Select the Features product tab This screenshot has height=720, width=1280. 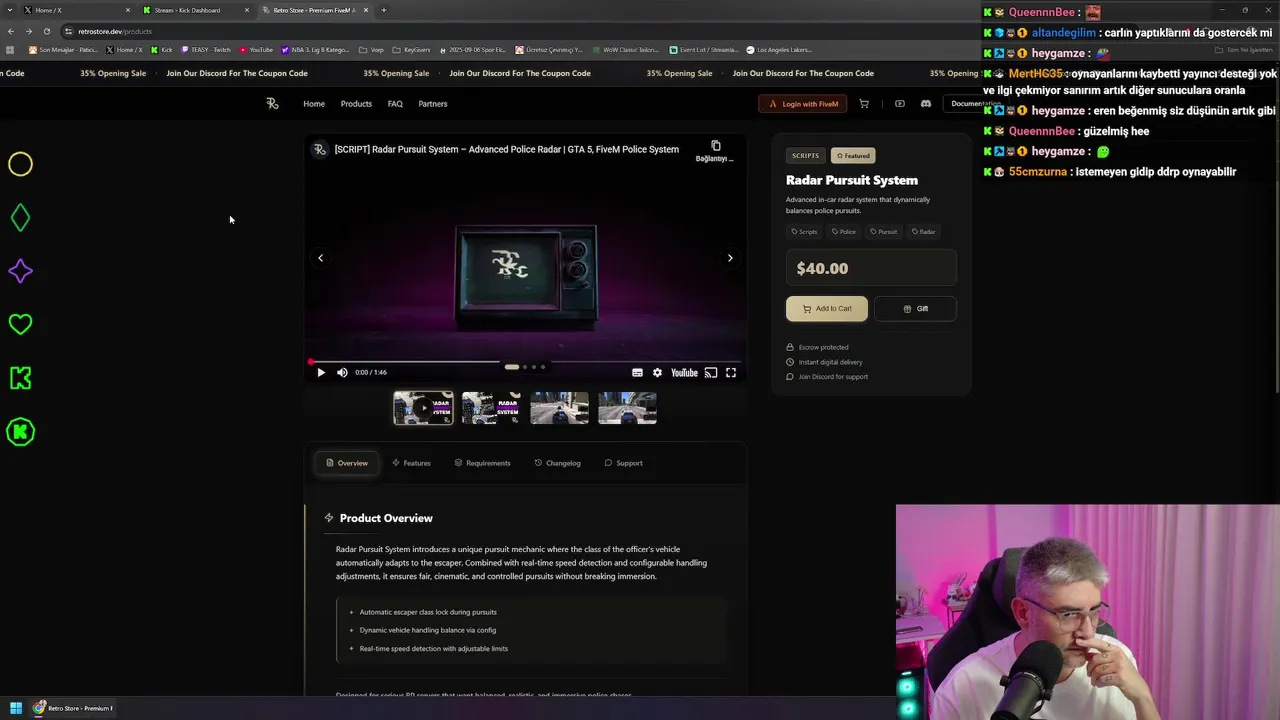(x=411, y=463)
